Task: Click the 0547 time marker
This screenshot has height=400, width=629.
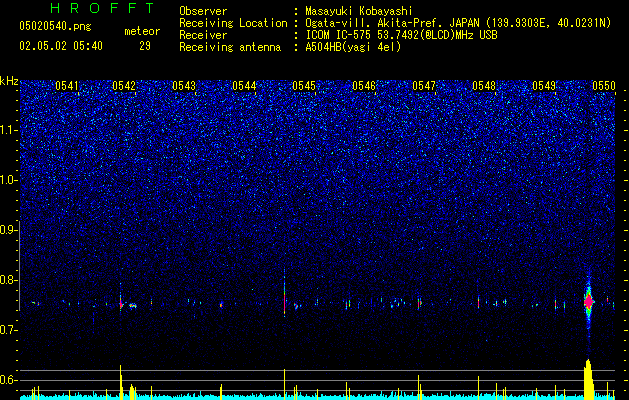Action: pos(424,86)
